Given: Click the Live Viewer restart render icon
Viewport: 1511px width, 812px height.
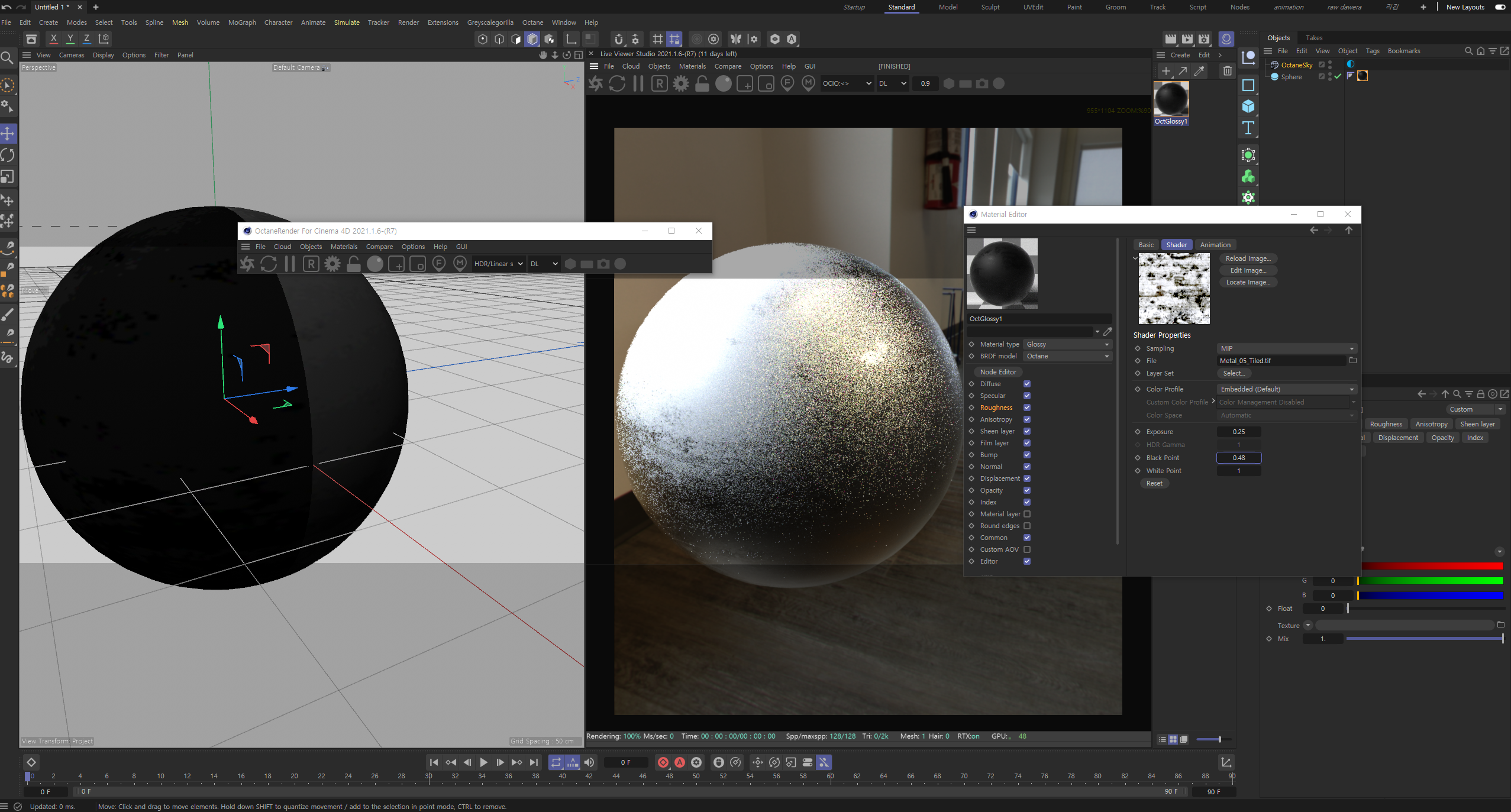Looking at the screenshot, I should pyautogui.click(x=617, y=83).
